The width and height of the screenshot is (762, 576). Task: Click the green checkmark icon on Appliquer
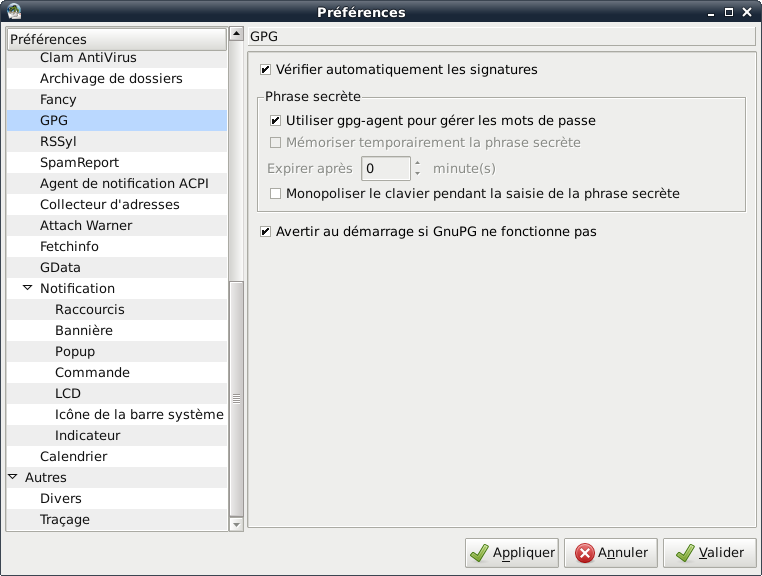pyautogui.click(x=479, y=553)
